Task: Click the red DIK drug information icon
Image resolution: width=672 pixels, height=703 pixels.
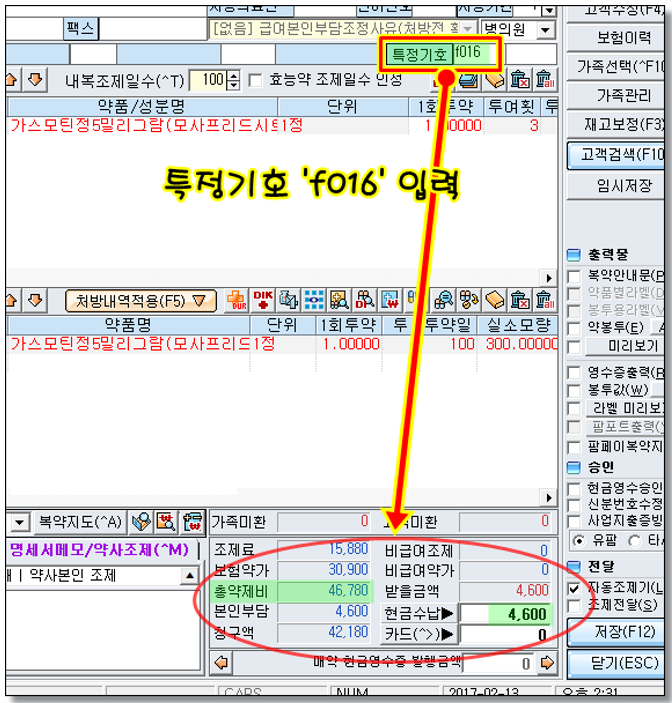Action: coord(263,299)
